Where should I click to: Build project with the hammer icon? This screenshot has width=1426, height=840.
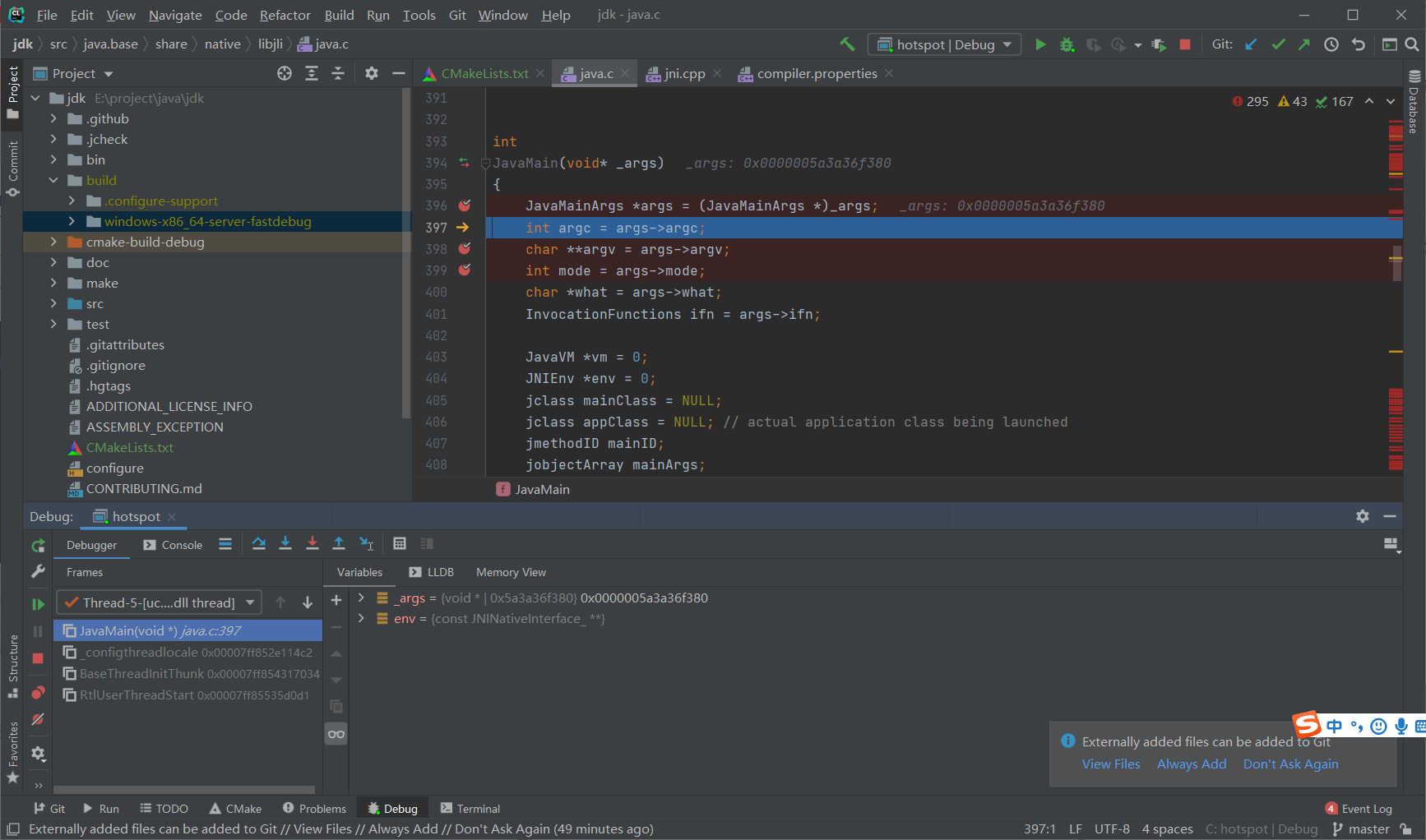click(x=847, y=44)
